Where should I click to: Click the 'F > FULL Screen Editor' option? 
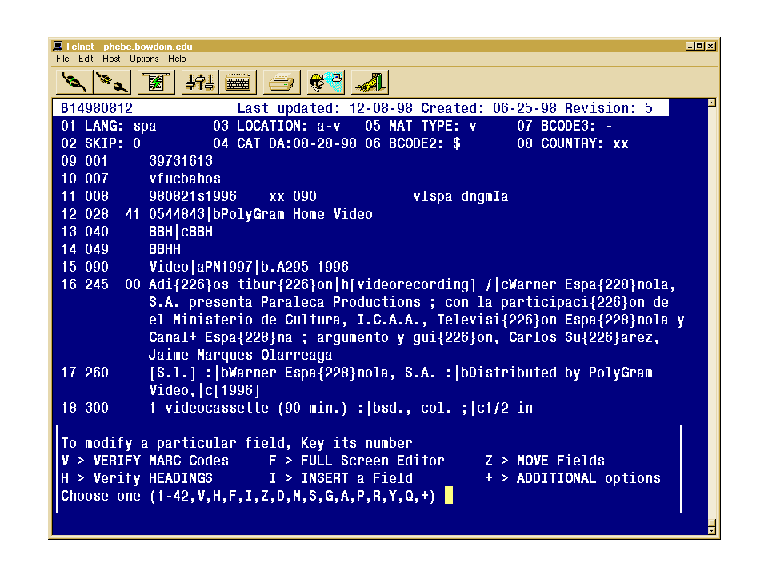click(357, 461)
